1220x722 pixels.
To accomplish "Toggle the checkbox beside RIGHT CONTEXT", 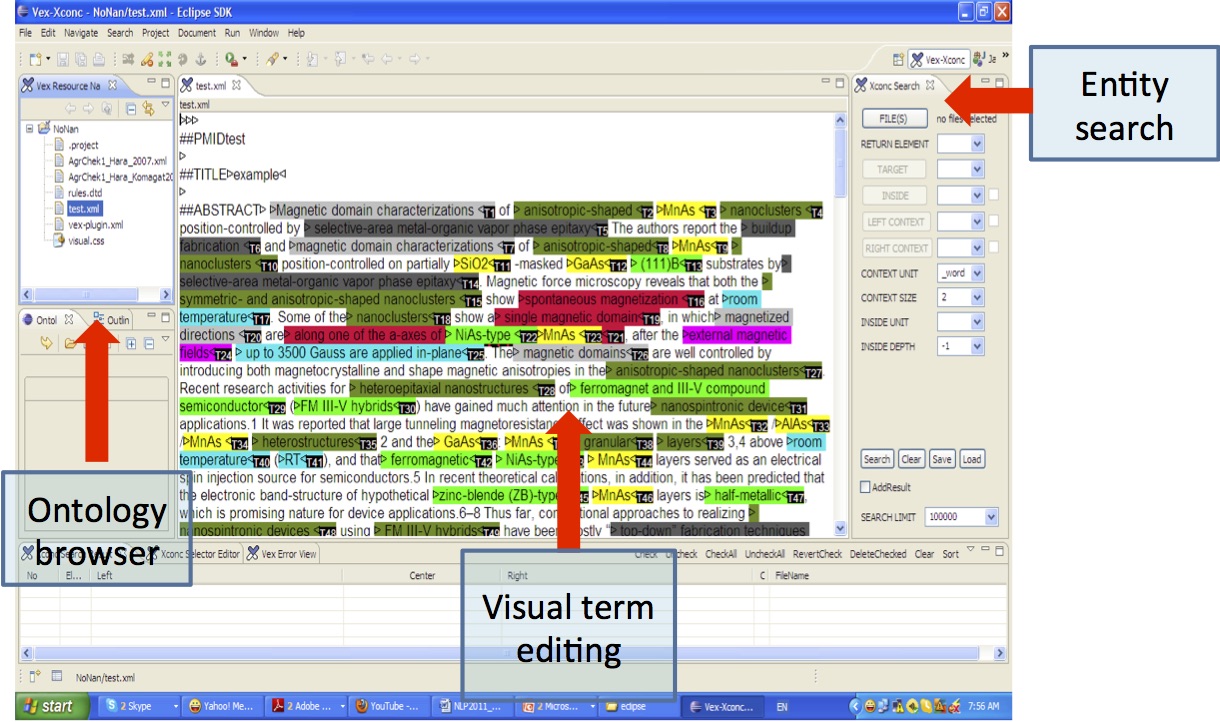I will 993,247.
